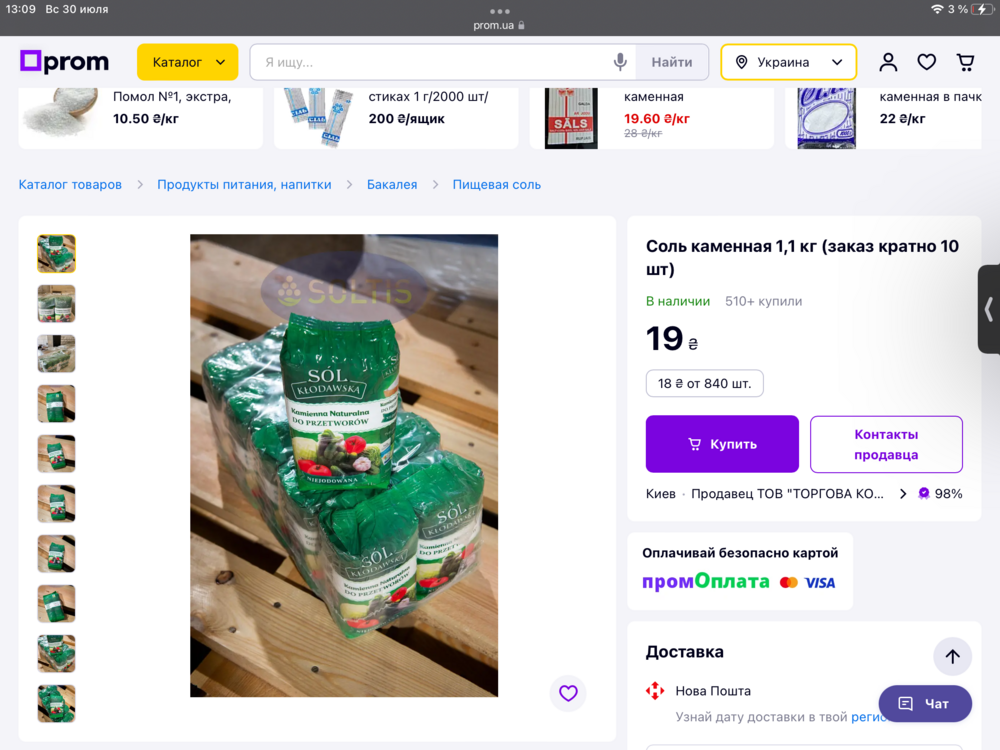1000x750 pixels.
Task: Expand the side panel handle arrow
Action: pos(989,309)
